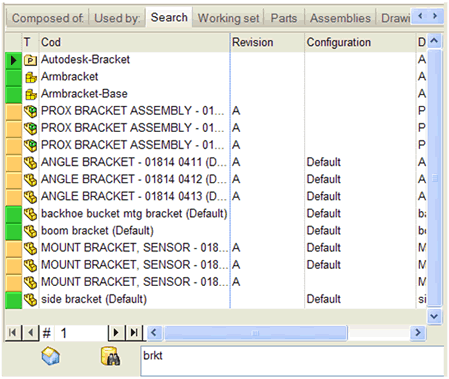
Task: Click the database search binoculars icon
Action: click(110, 356)
